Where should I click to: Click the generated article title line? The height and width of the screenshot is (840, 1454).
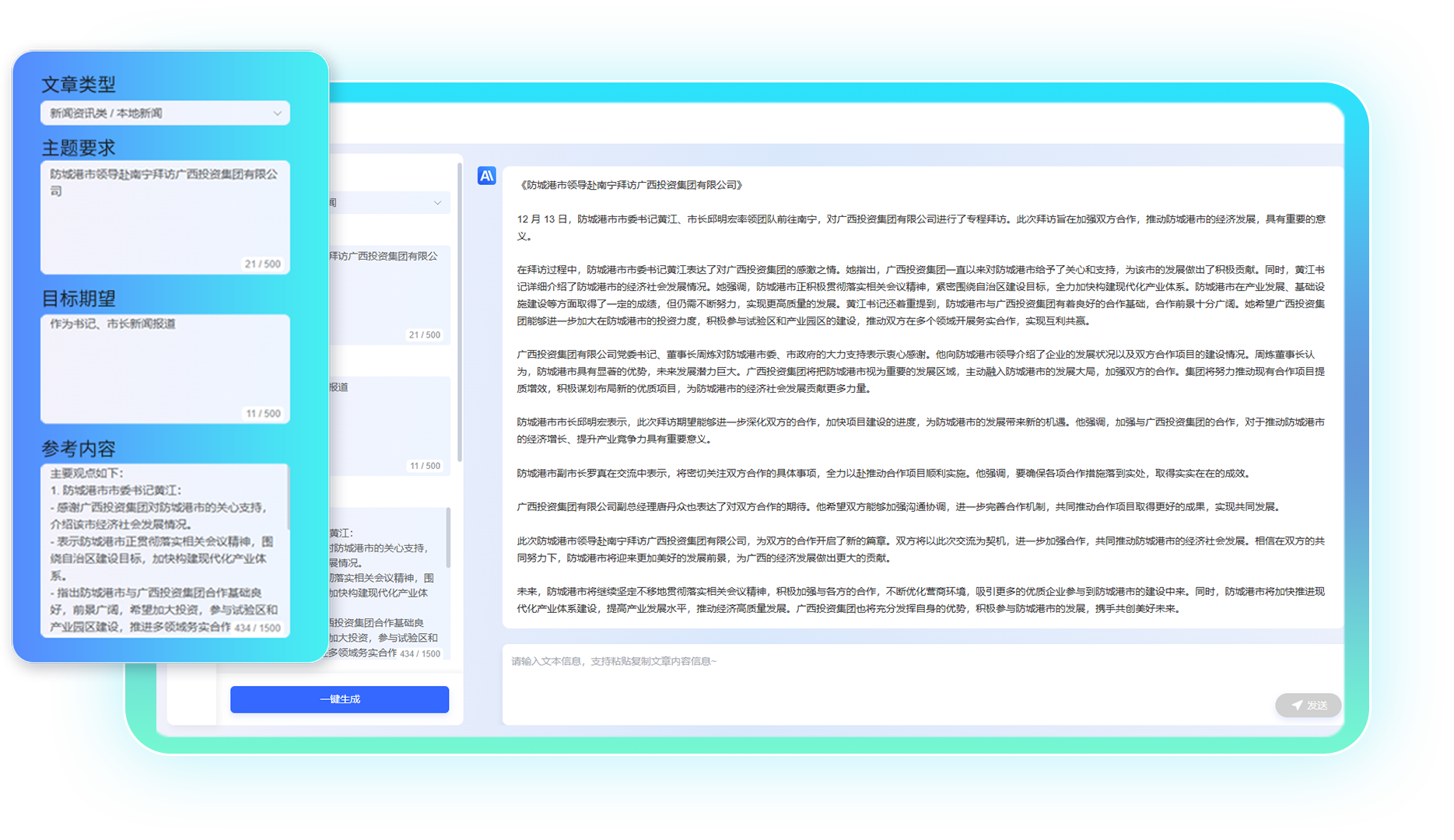630,185
